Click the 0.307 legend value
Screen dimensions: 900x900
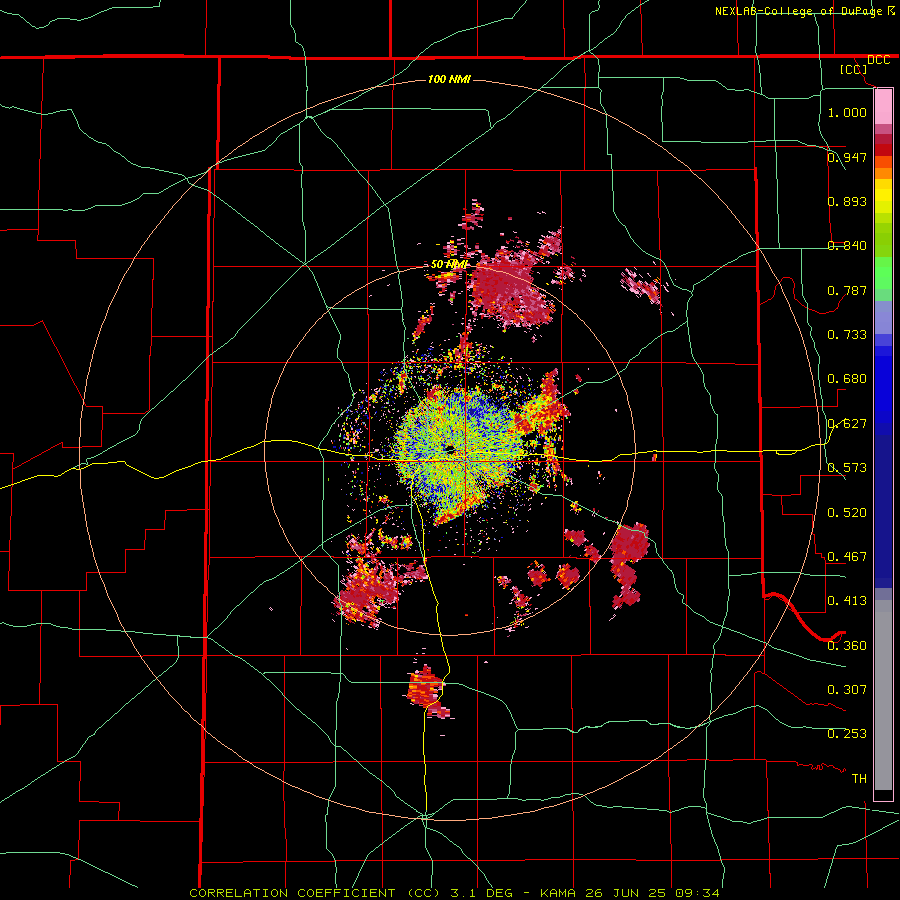pos(847,689)
